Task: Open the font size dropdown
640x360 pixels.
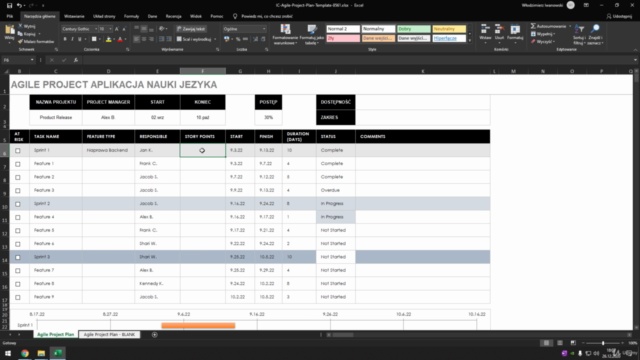Action: click(x=110, y=29)
